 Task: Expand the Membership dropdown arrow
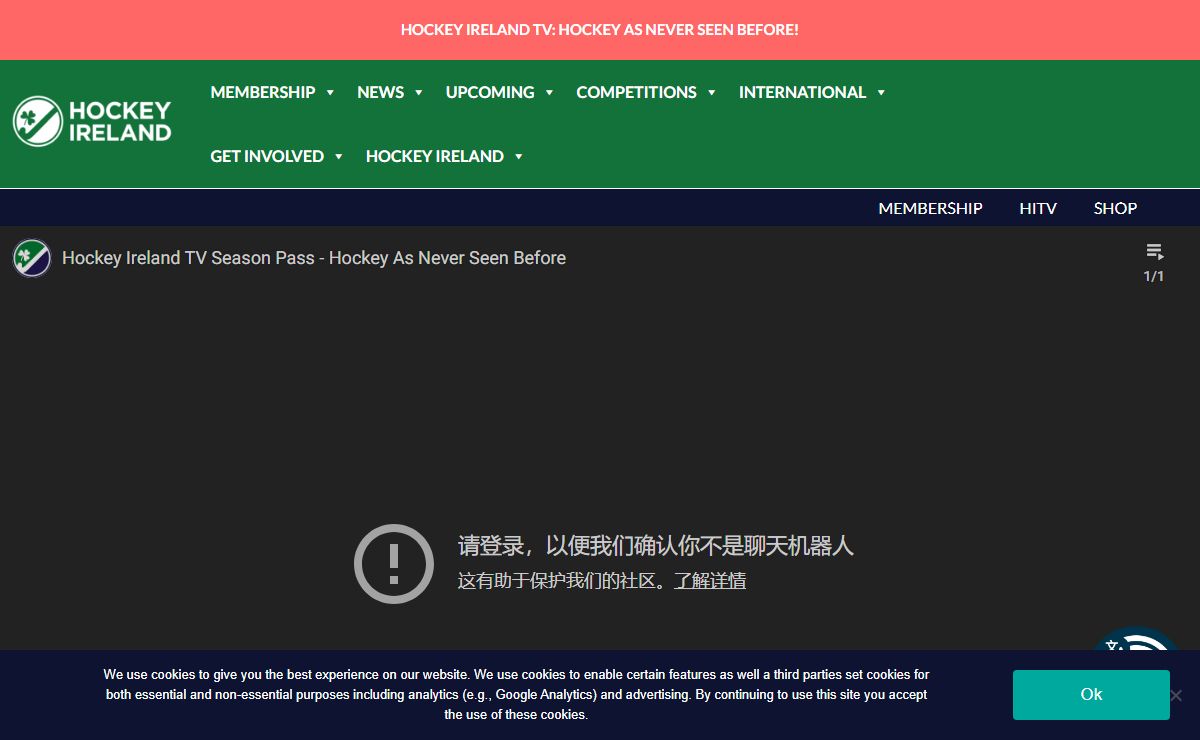pyautogui.click(x=330, y=93)
